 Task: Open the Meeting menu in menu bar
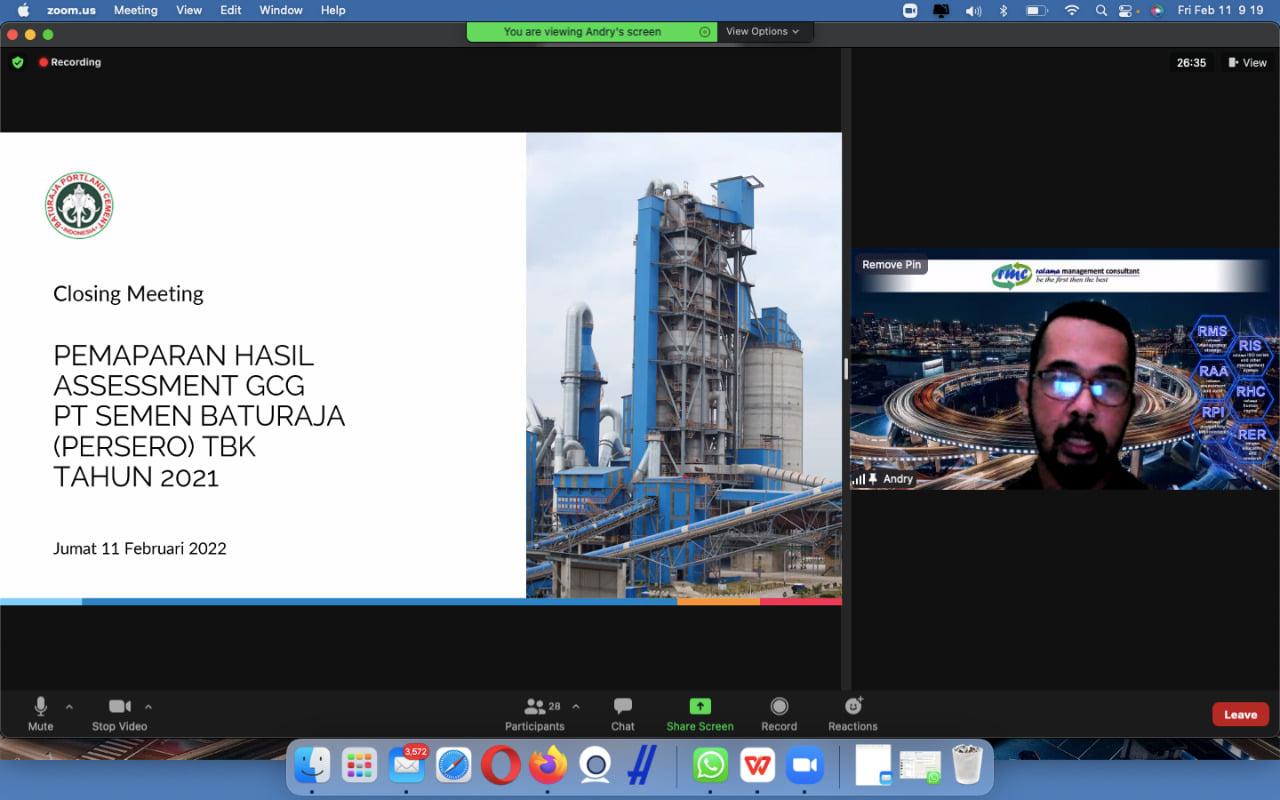tap(135, 10)
